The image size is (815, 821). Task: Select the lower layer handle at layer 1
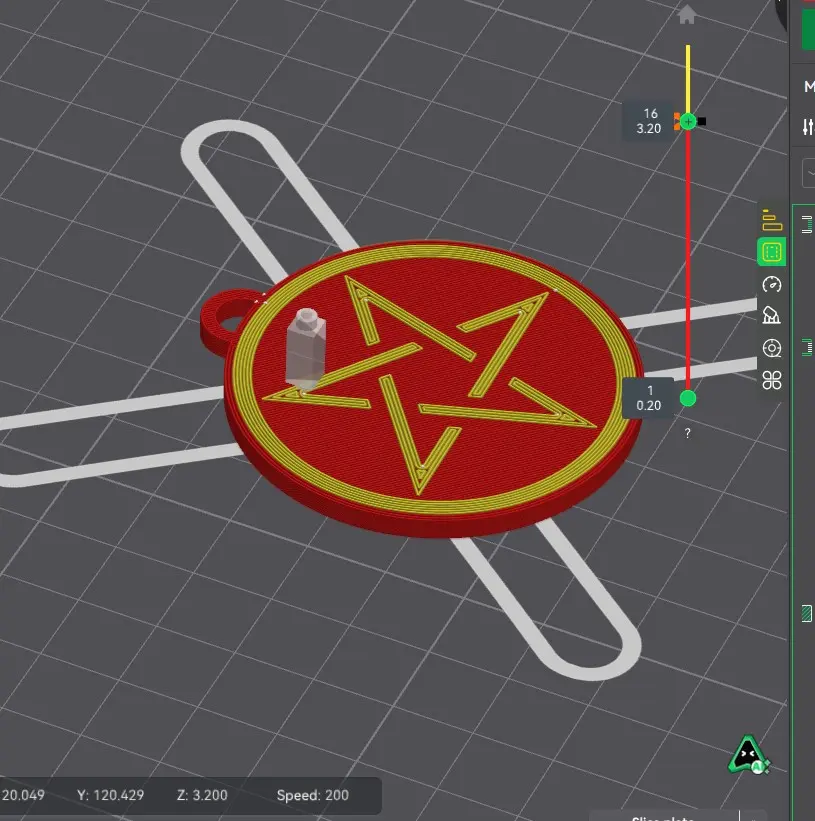tap(688, 398)
